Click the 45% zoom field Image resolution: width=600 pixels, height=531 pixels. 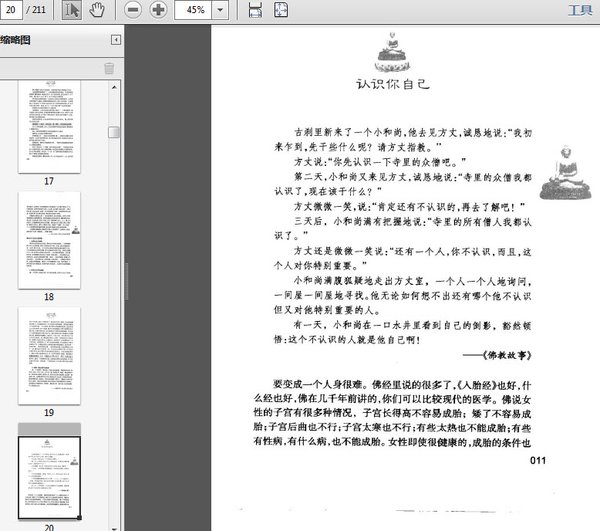193,10
